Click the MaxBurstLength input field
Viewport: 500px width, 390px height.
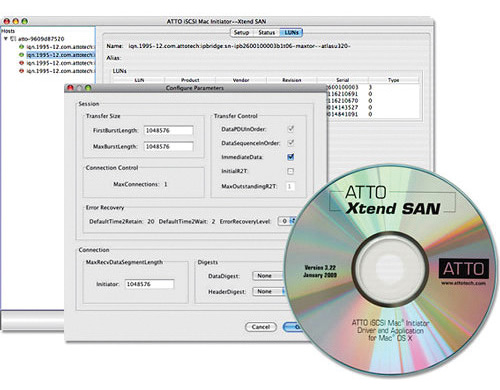[x=169, y=146]
